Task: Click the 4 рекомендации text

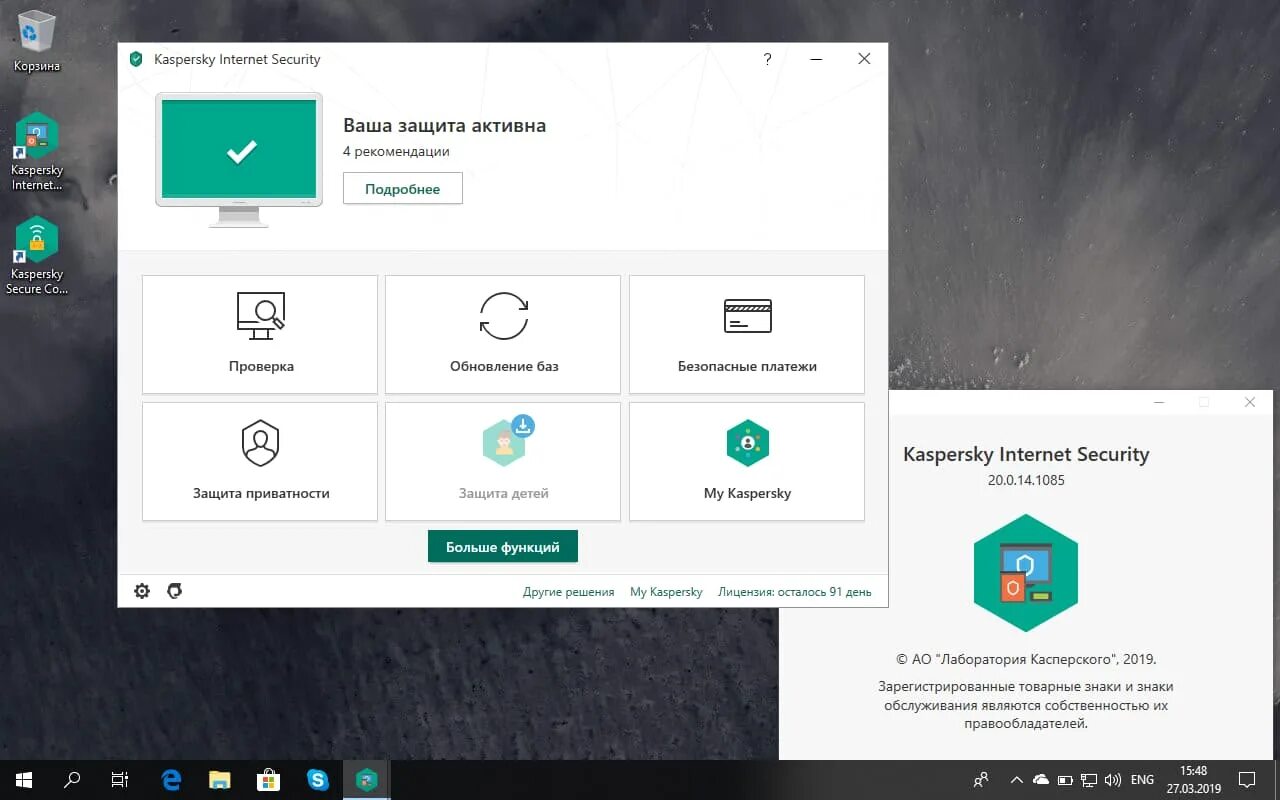Action: click(x=396, y=152)
